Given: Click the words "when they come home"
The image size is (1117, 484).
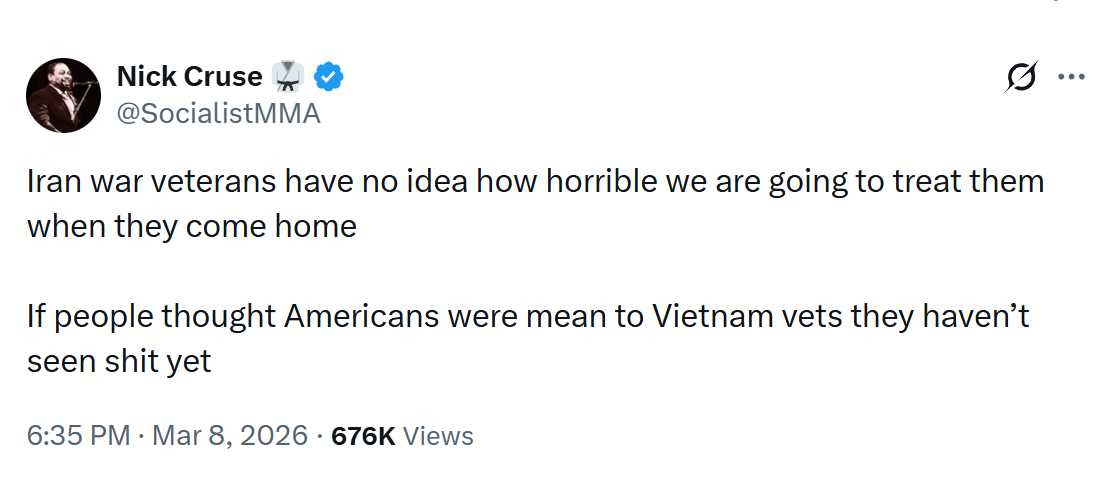Looking at the screenshot, I should tap(191, 226).
